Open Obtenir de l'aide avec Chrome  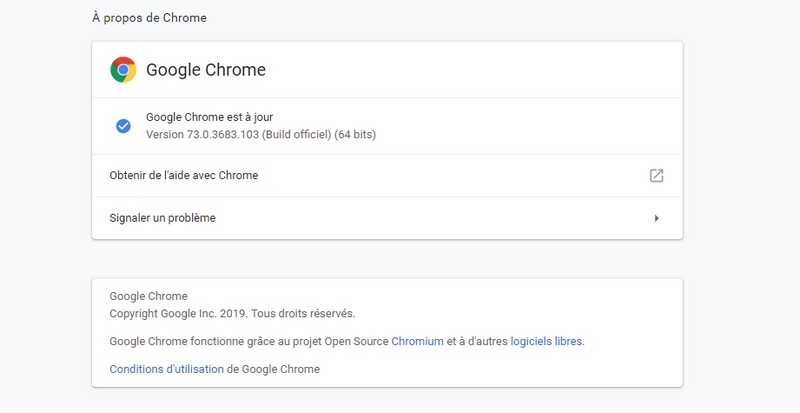click(x=184, y=176)
